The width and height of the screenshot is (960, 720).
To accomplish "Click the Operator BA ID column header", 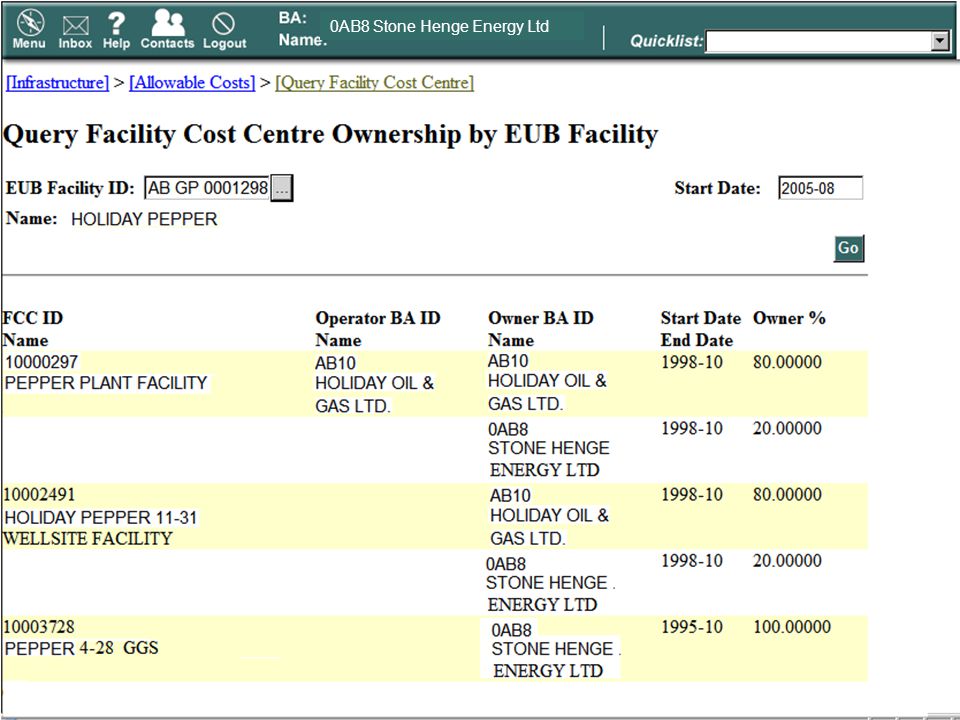I will (378, 318).
